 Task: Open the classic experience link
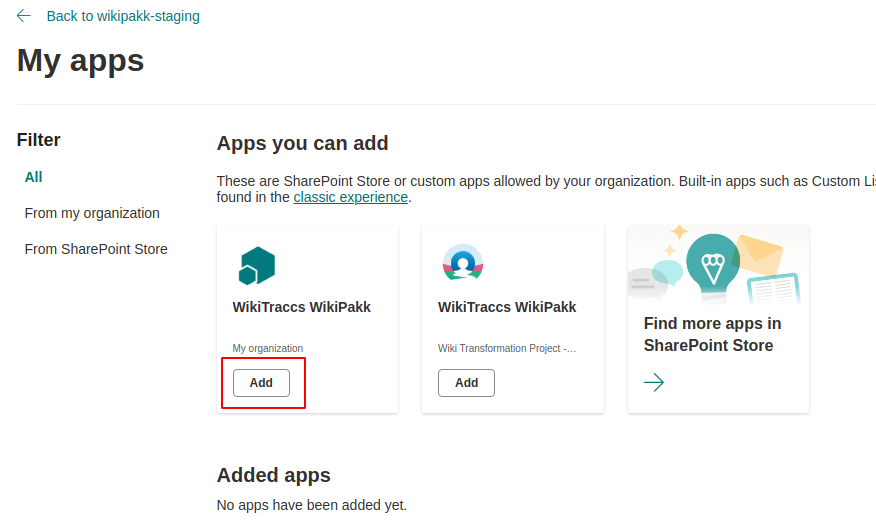(350, 197)
